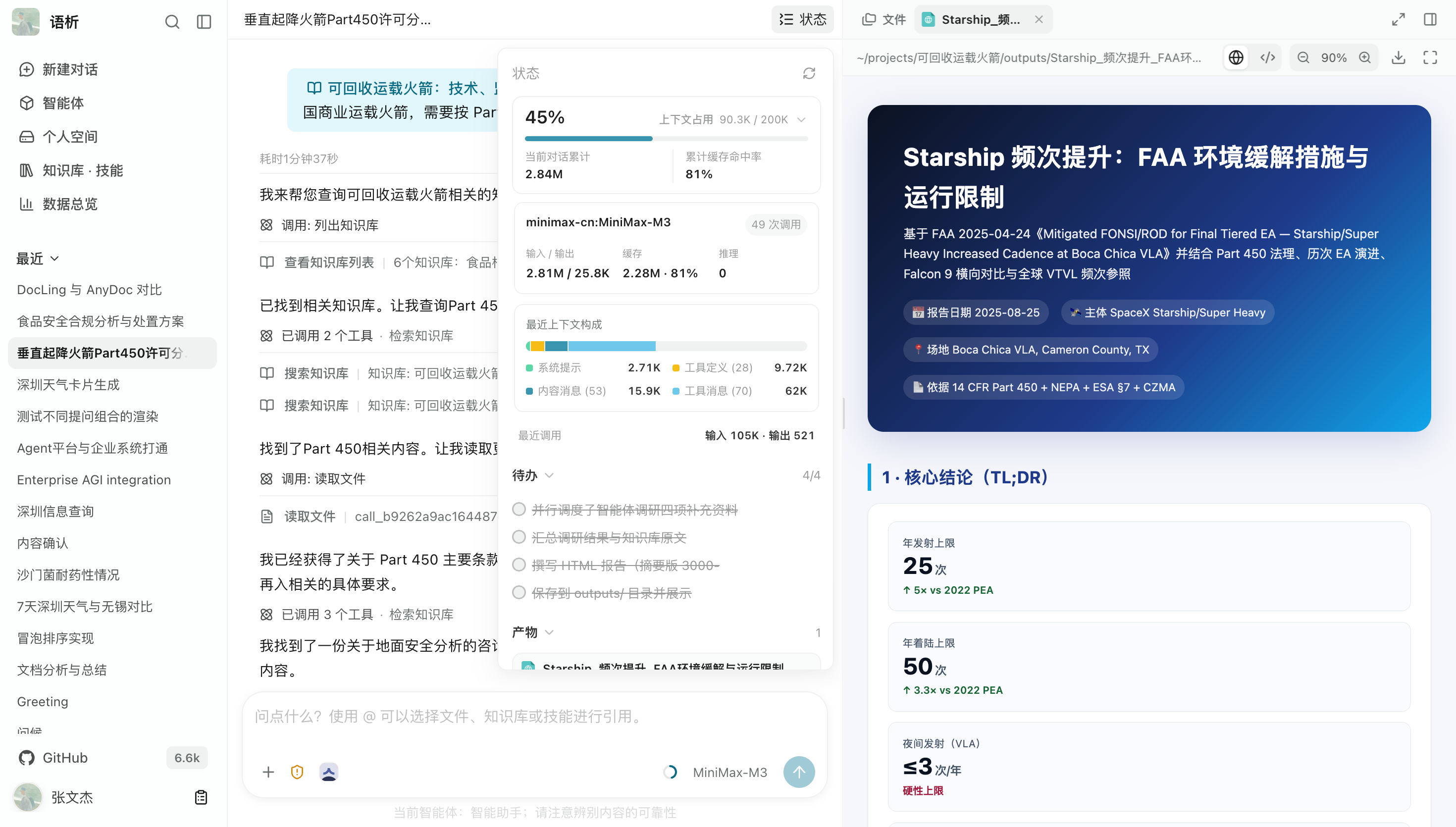Image resolution: width=1456 pixels, height=827 pixels.
Task: Toggle todo 撰写 HTML 报告
Action: tap(519, 565)
